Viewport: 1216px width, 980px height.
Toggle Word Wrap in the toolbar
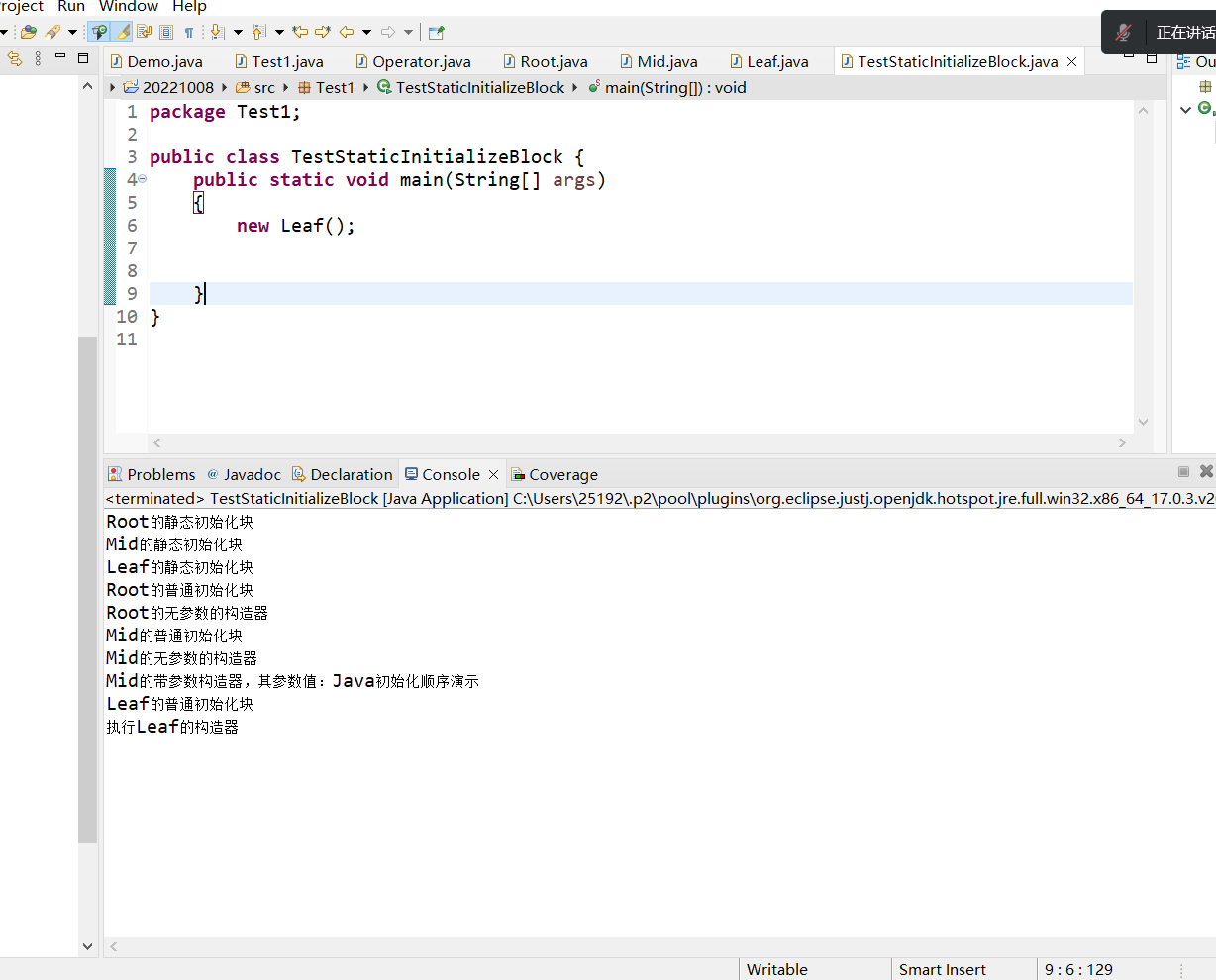click(145, 32)
